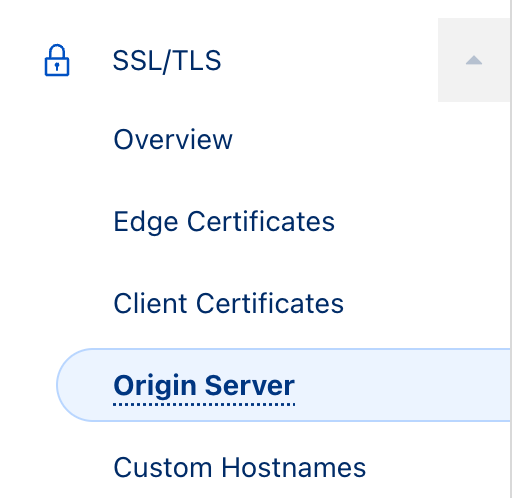The height and width of the screenshot is (498, 520).
Task: Click the SSL/TLS padlock icon
Action: (x=57, y=60)
